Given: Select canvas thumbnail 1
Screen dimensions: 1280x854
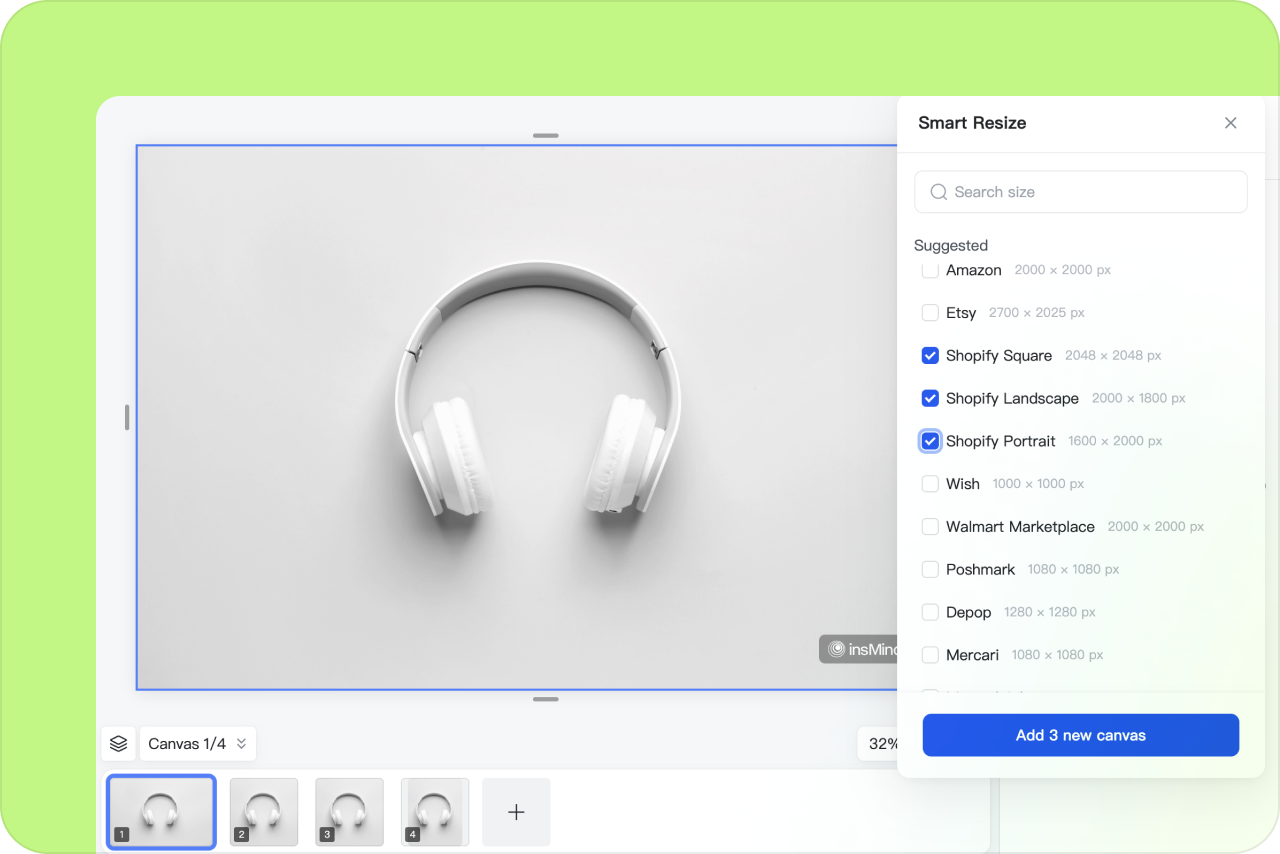Looking at the screenshot, I should click(x=161, y=812).
